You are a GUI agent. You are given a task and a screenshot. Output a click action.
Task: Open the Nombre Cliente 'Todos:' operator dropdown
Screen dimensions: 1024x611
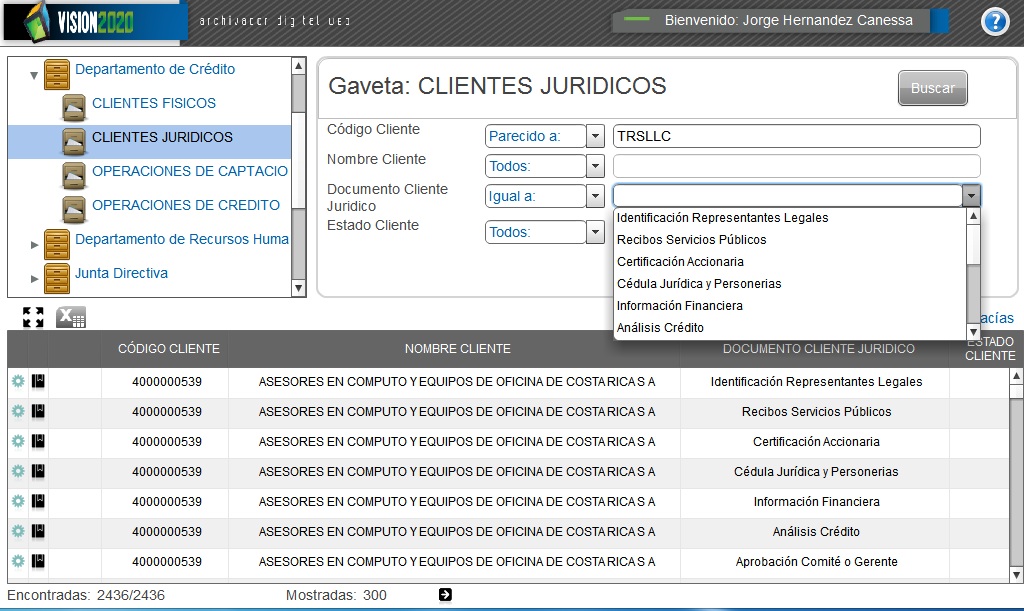(595, 166)
